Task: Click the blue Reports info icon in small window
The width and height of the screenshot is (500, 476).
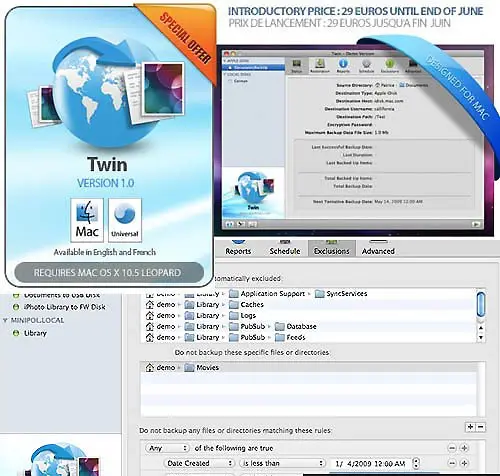Action: (343, 63)
